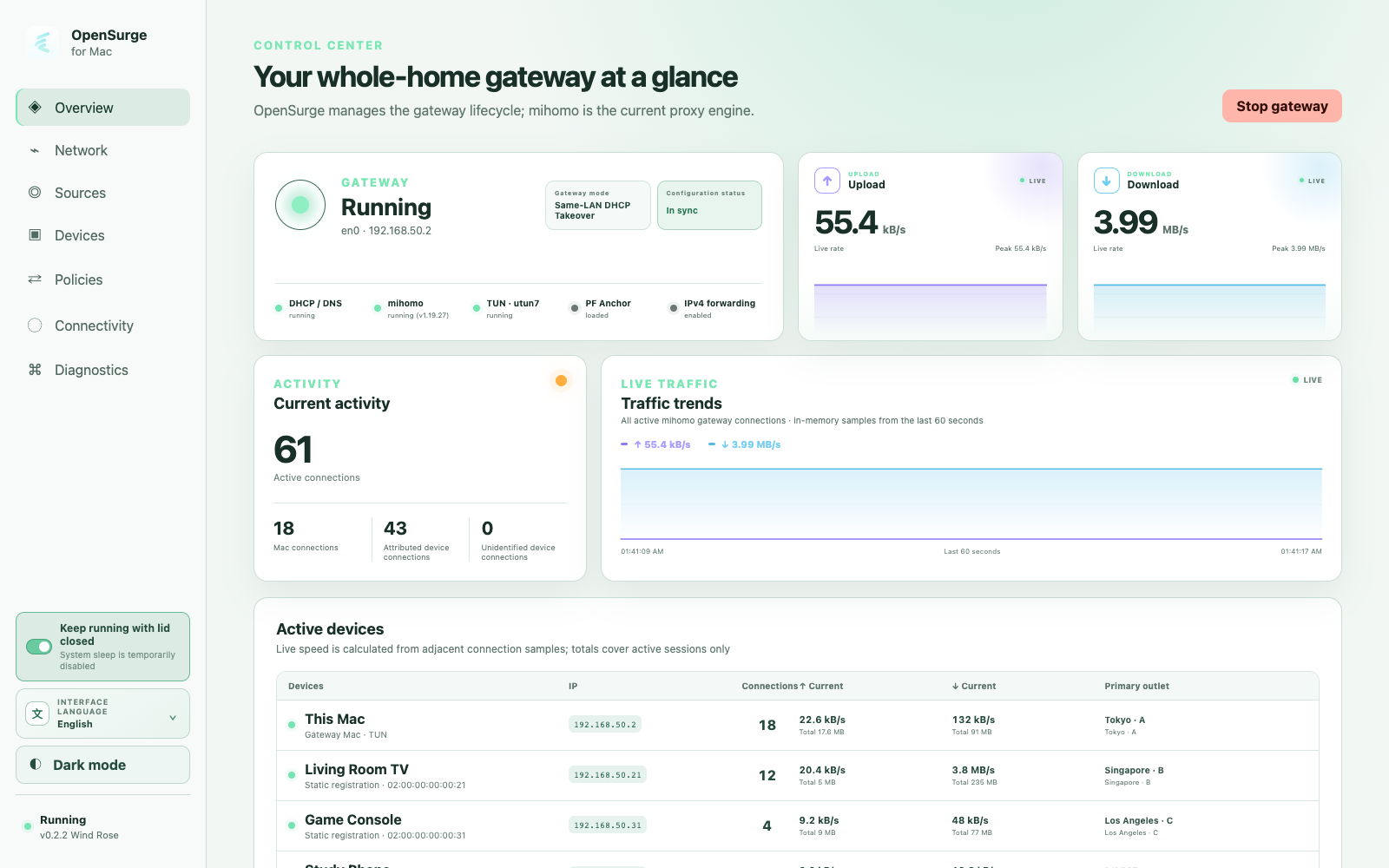1389x868 pixels.
Task: Toggle Dark mode
Action: (102, 765)
